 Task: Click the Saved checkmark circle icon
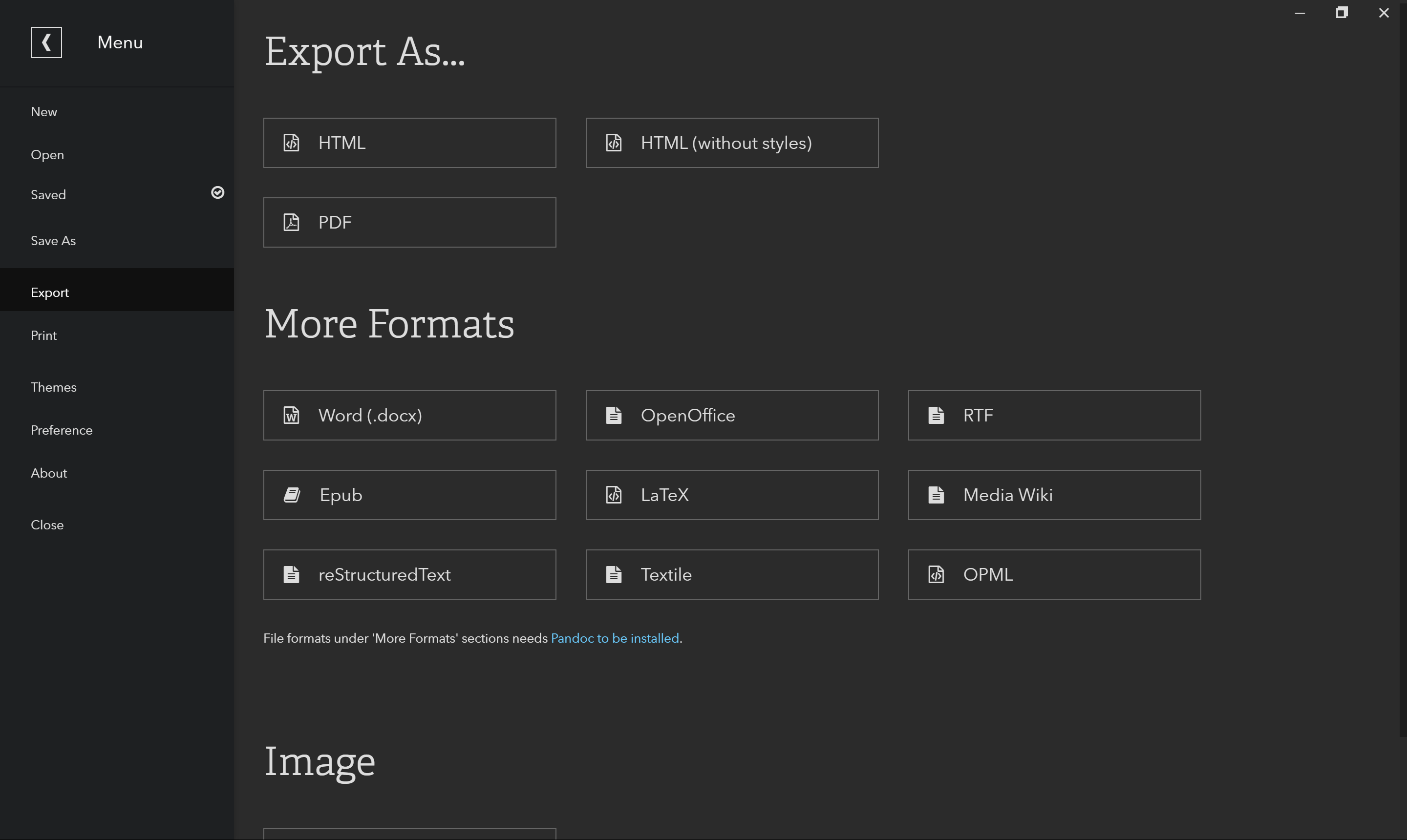(217, 193)
